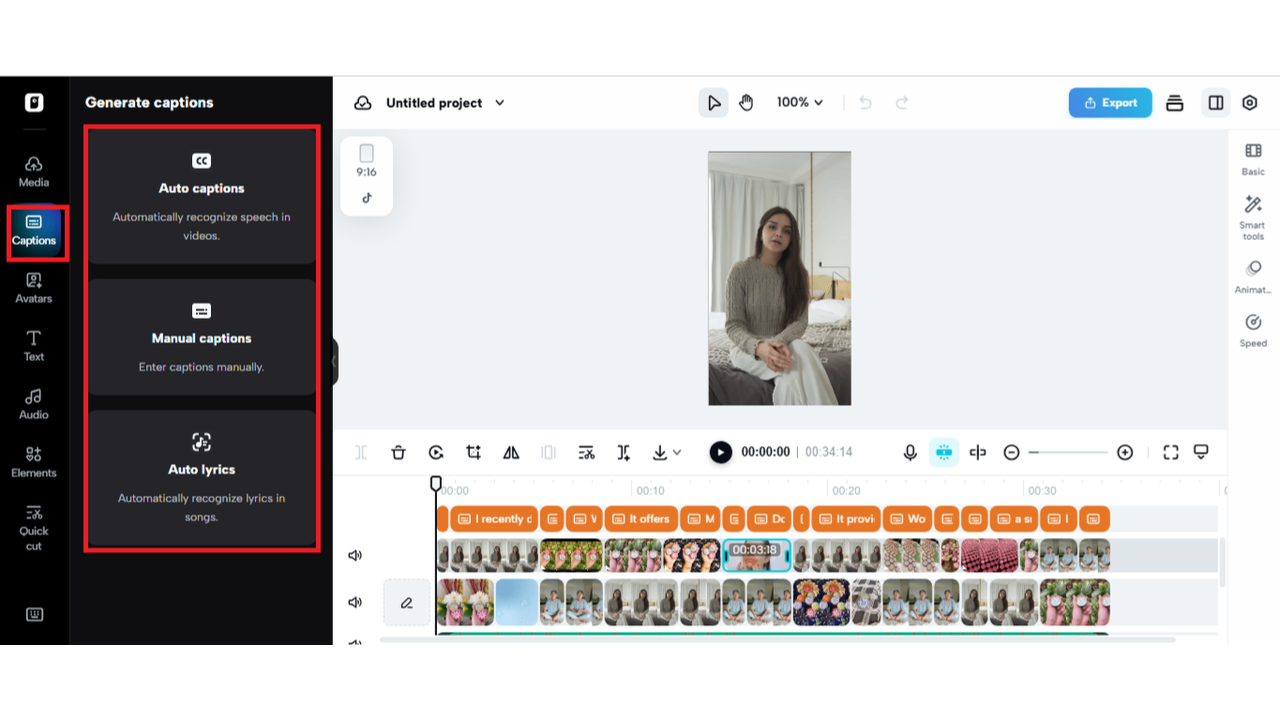The width and height of the screenshot is (1280, 720).
Task: Enter fullscreen preview mode
Action: coord(1171,453)
